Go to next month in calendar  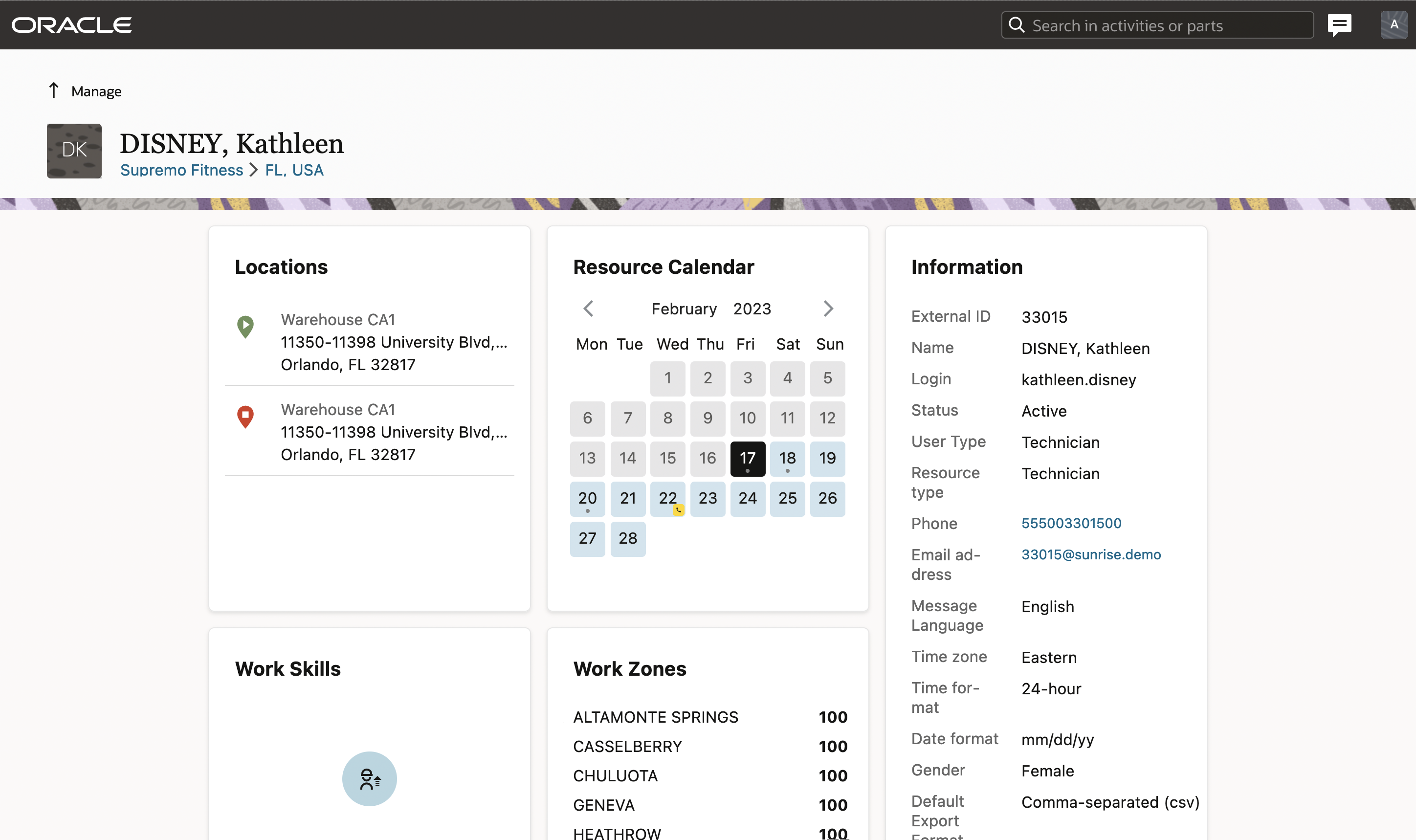click(828, 309)
